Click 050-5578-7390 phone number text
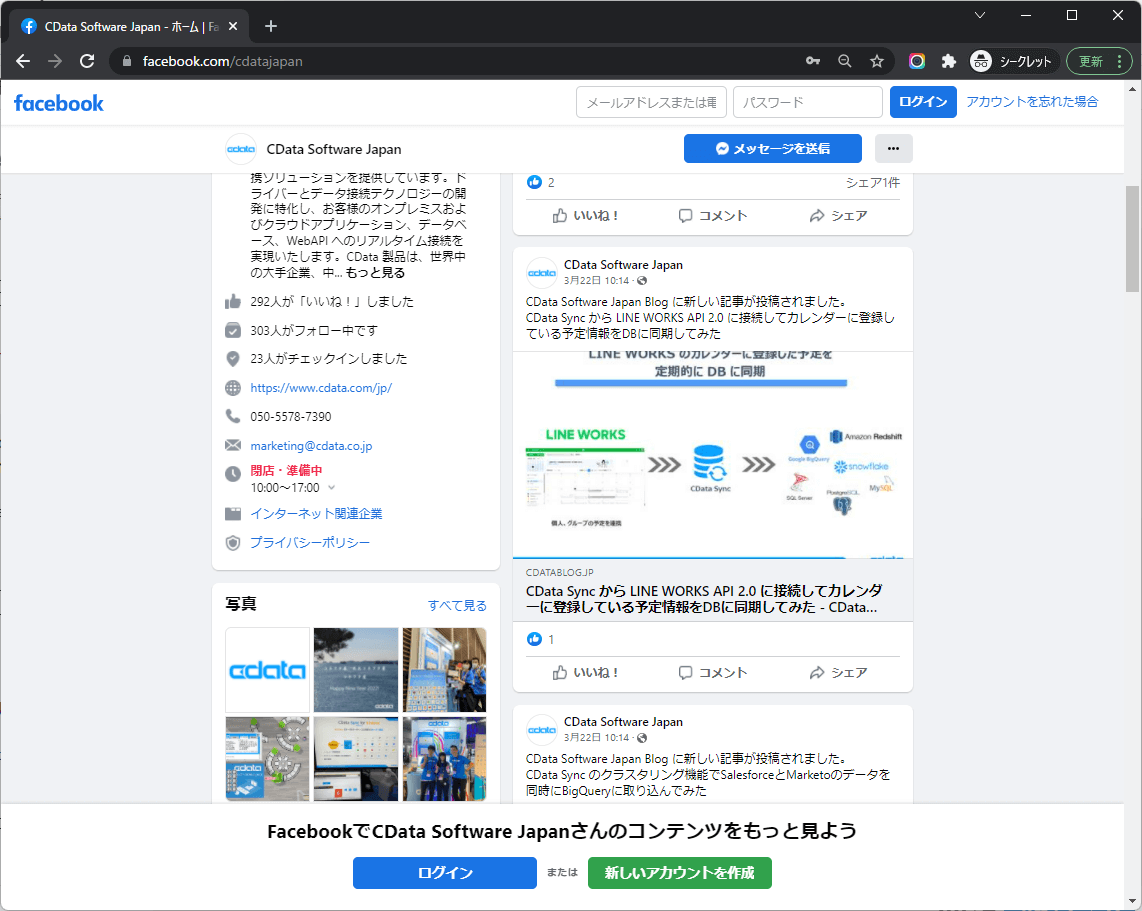This screenshot has height=911, width=1142. pyautogui.click(x=291, y=417)
